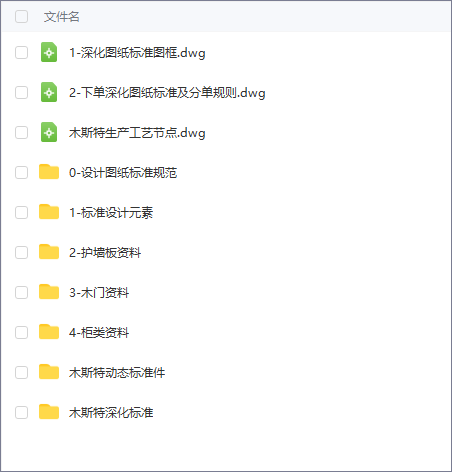Click the 文件名 column header

pos(62,17)
